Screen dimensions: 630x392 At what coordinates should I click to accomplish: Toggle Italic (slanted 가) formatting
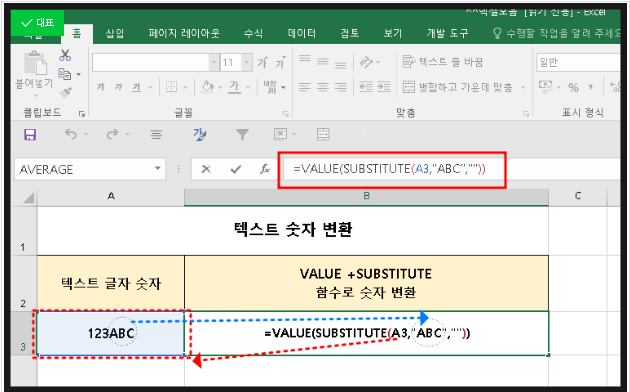click(118, 87)
